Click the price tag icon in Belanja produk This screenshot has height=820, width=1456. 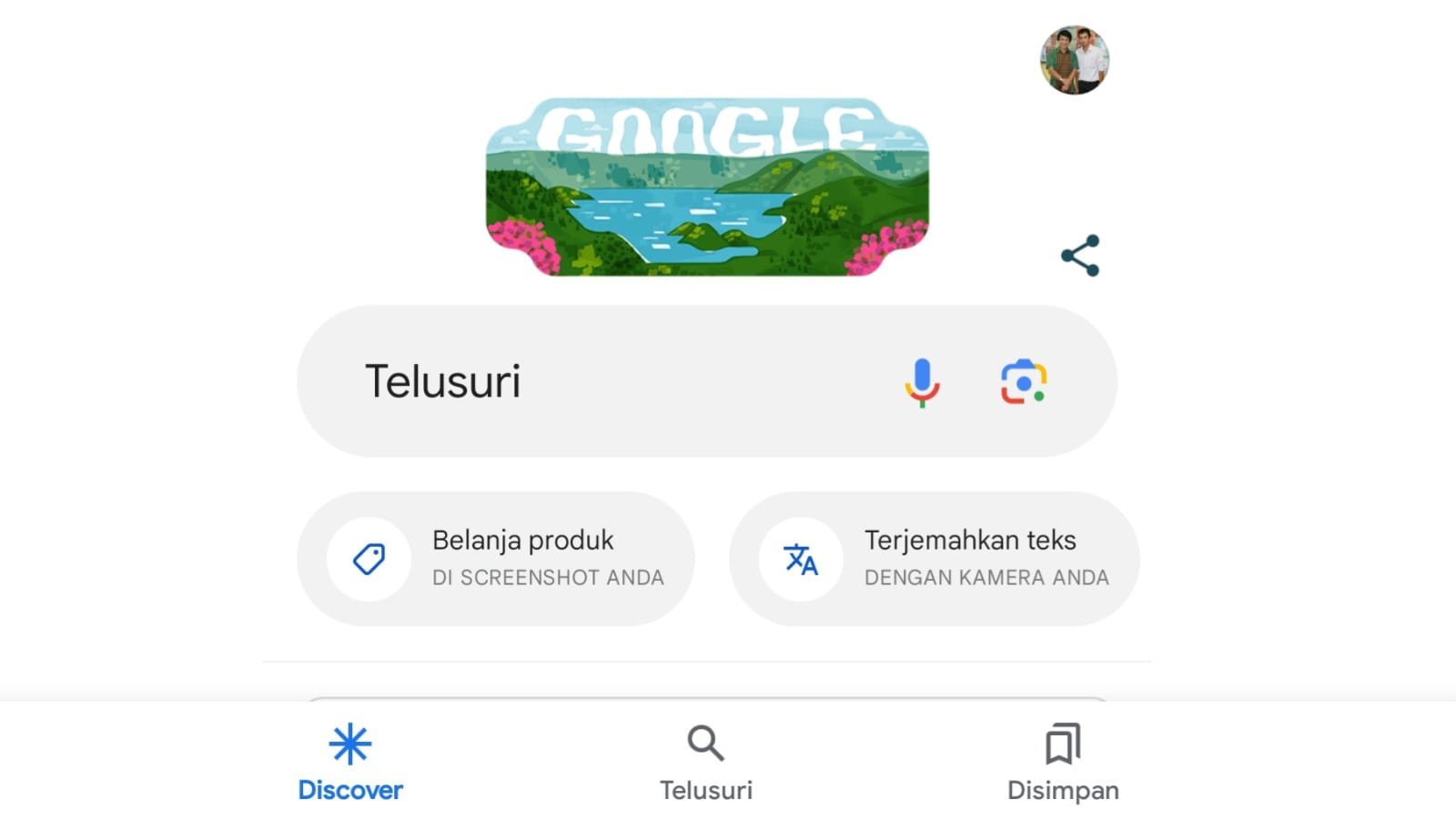[369, 559]
